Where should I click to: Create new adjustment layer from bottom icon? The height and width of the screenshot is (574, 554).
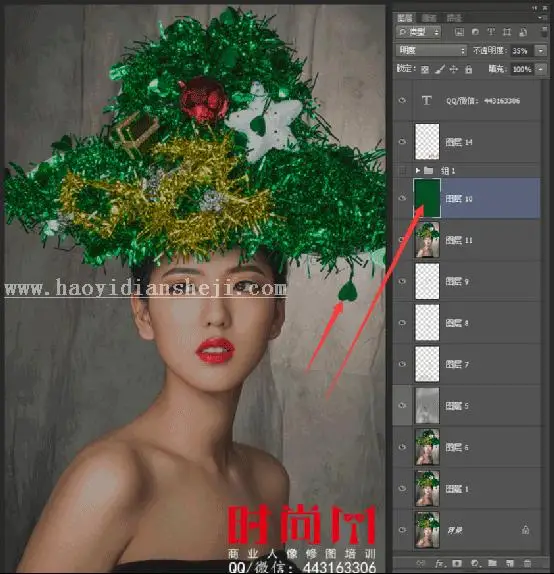pos(475,563)
